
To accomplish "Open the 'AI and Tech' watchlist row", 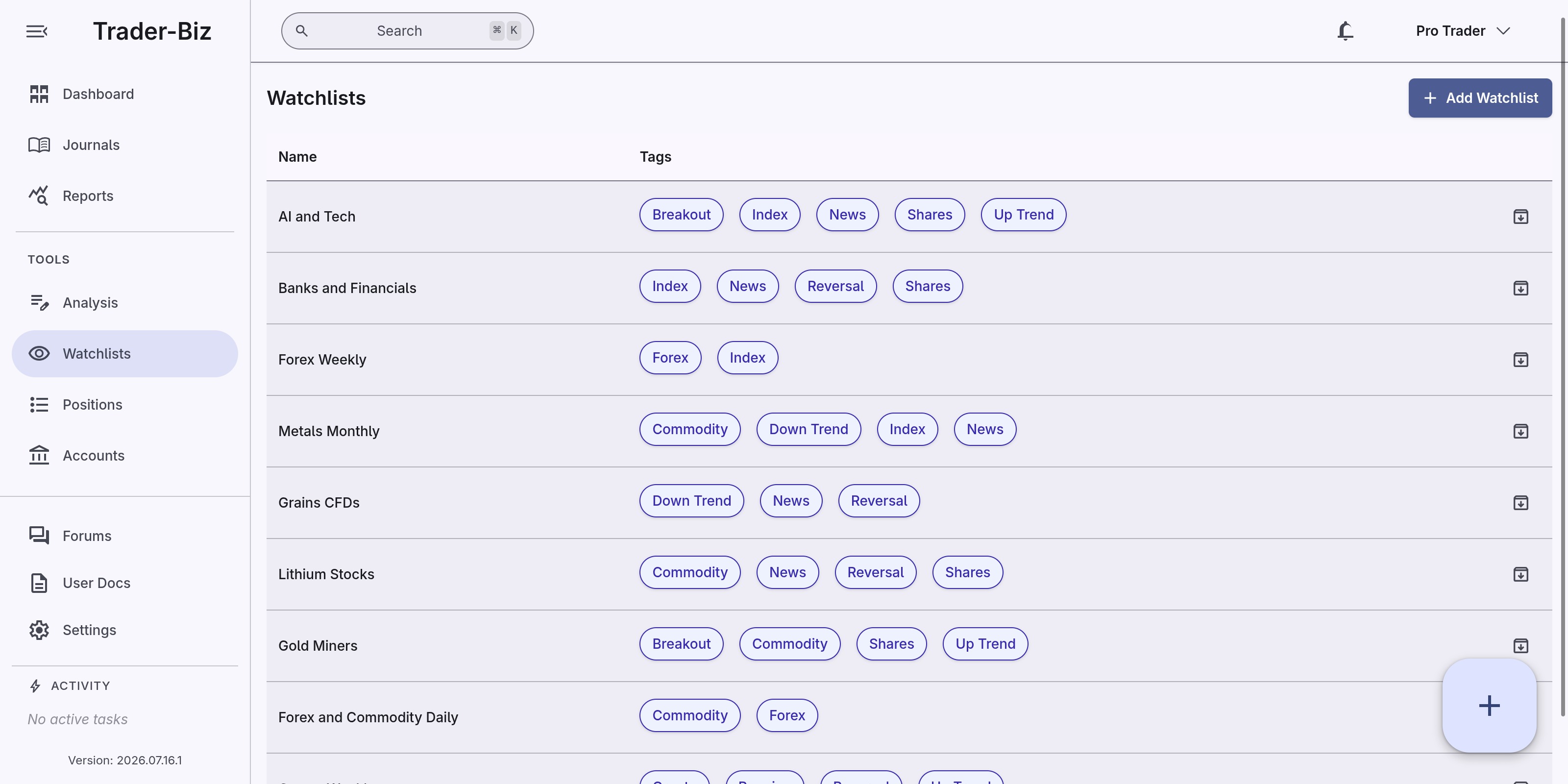I will 909,217.
